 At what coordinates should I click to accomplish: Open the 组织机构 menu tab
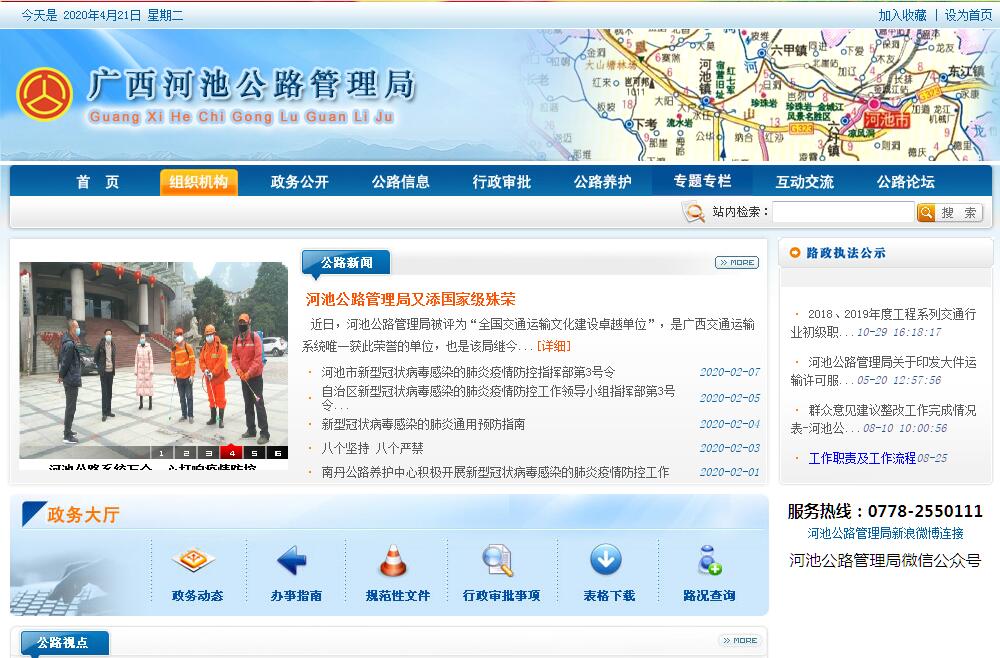[198, 182]
